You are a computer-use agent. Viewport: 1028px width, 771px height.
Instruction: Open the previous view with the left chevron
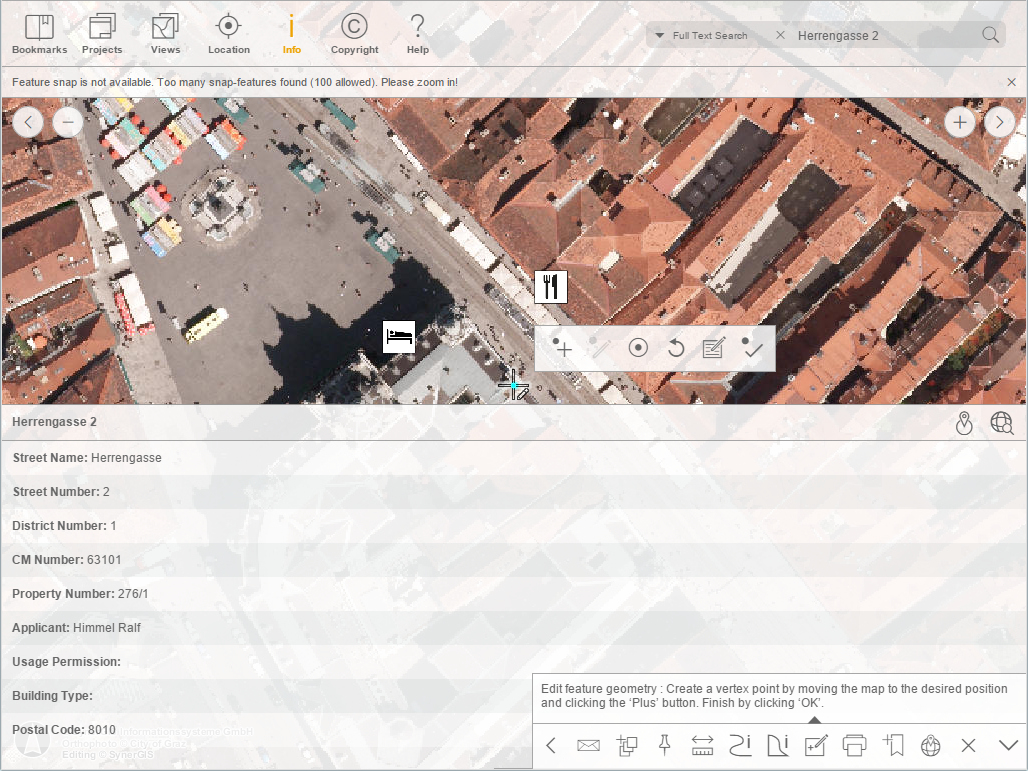coord(28,121)
